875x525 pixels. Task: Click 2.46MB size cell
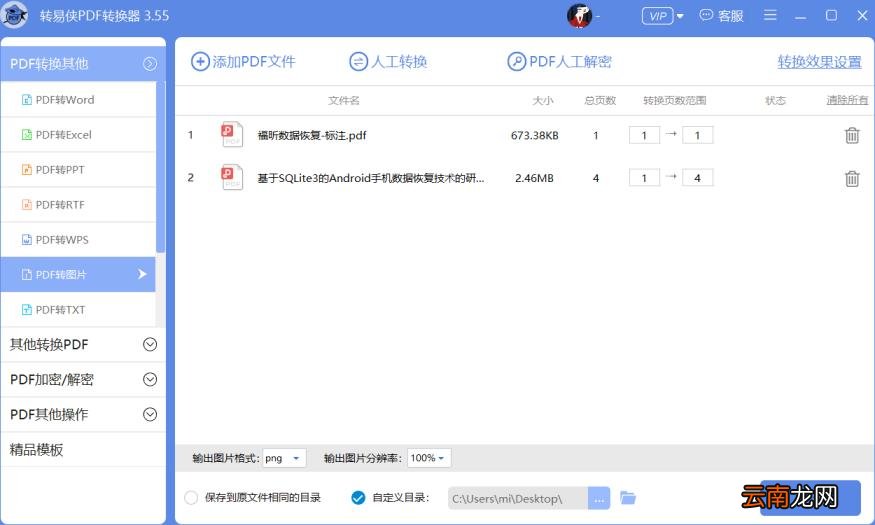534,178
